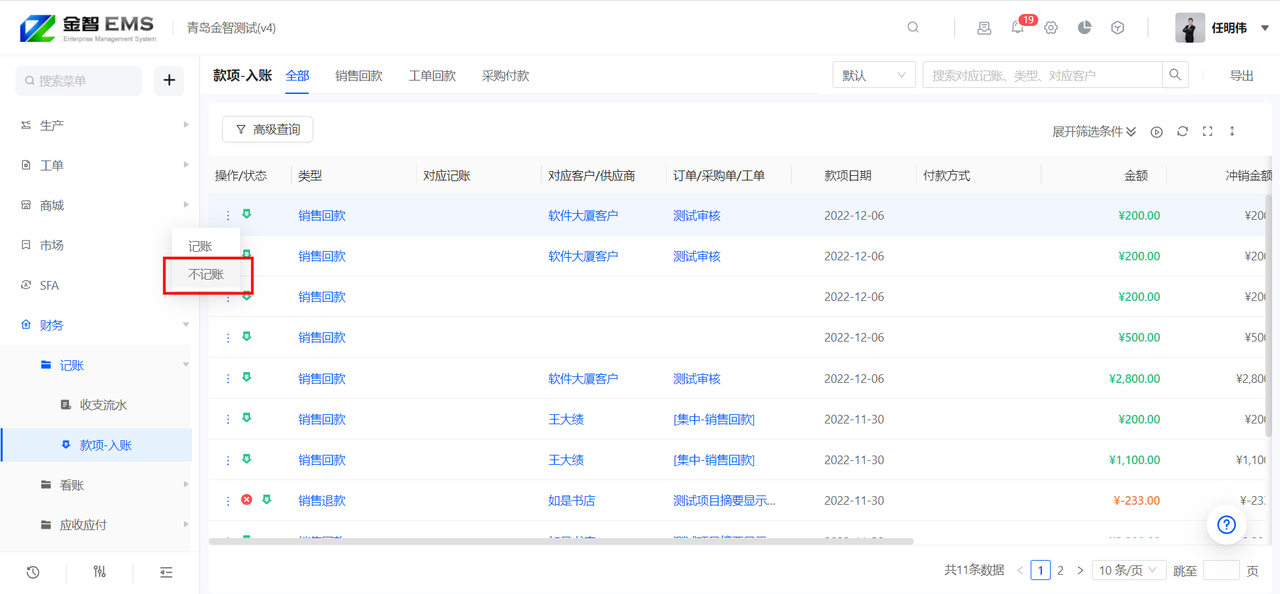Screen dimensions: 1280x594
Task: Open the recent history icon at the sidebar bottom
Action: pos(33,572)
